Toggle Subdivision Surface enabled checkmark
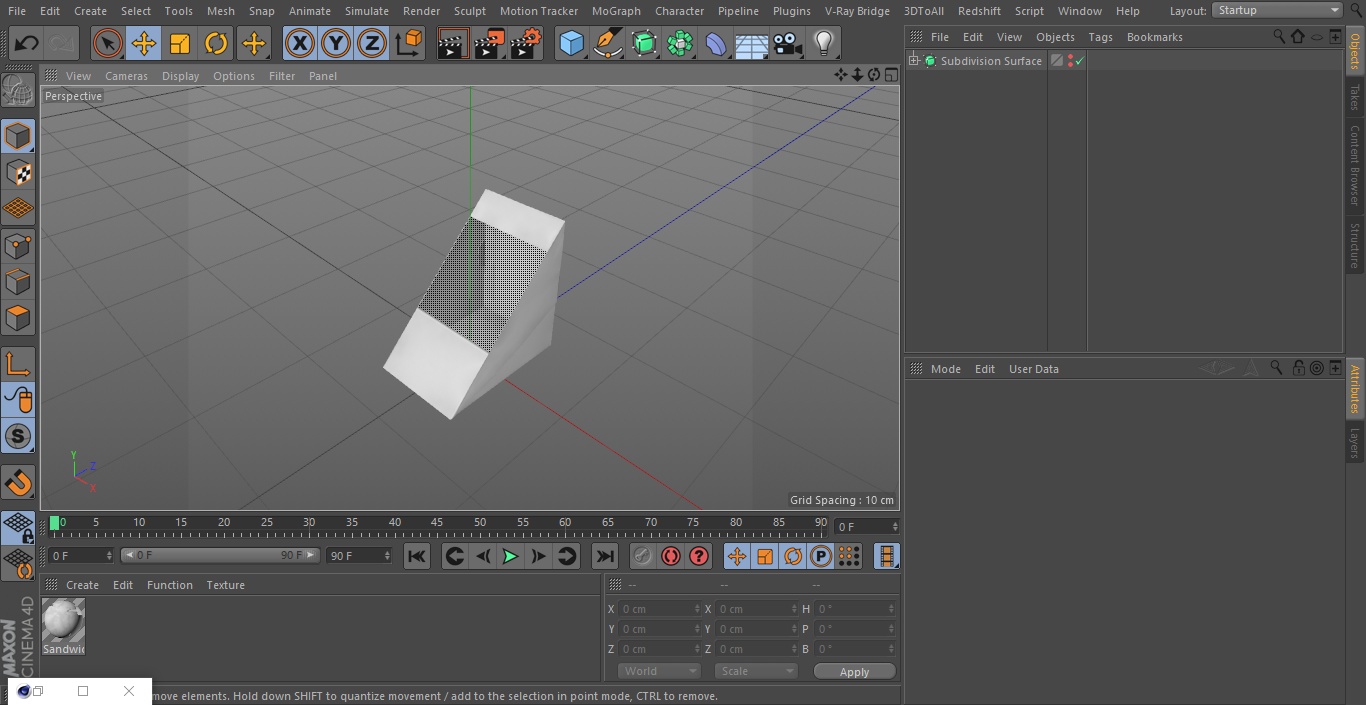1366x705 pixels. pyautogui.click(x=1080, y=61)
